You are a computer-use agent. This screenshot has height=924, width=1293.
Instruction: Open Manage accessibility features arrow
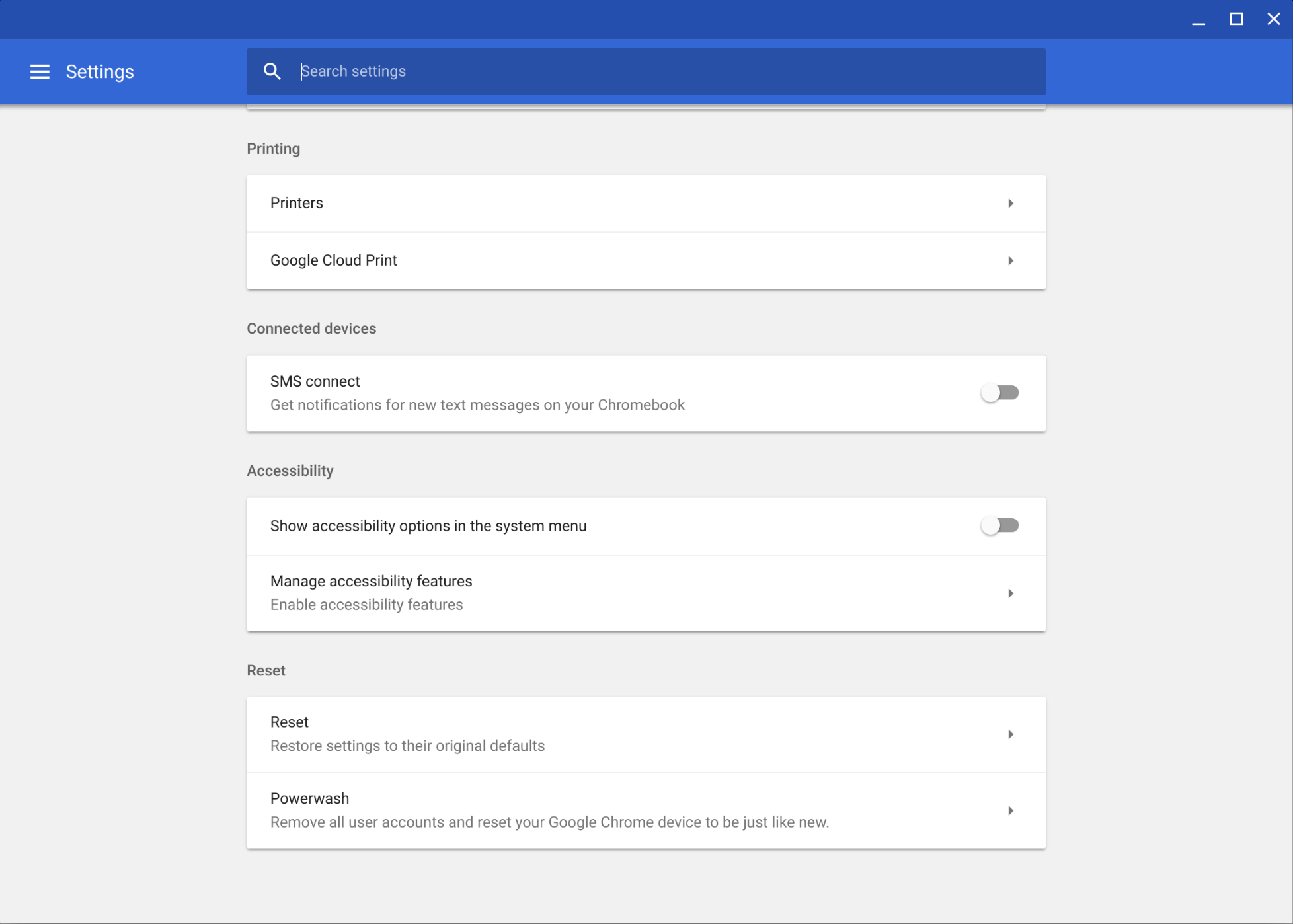[1010, 594]
